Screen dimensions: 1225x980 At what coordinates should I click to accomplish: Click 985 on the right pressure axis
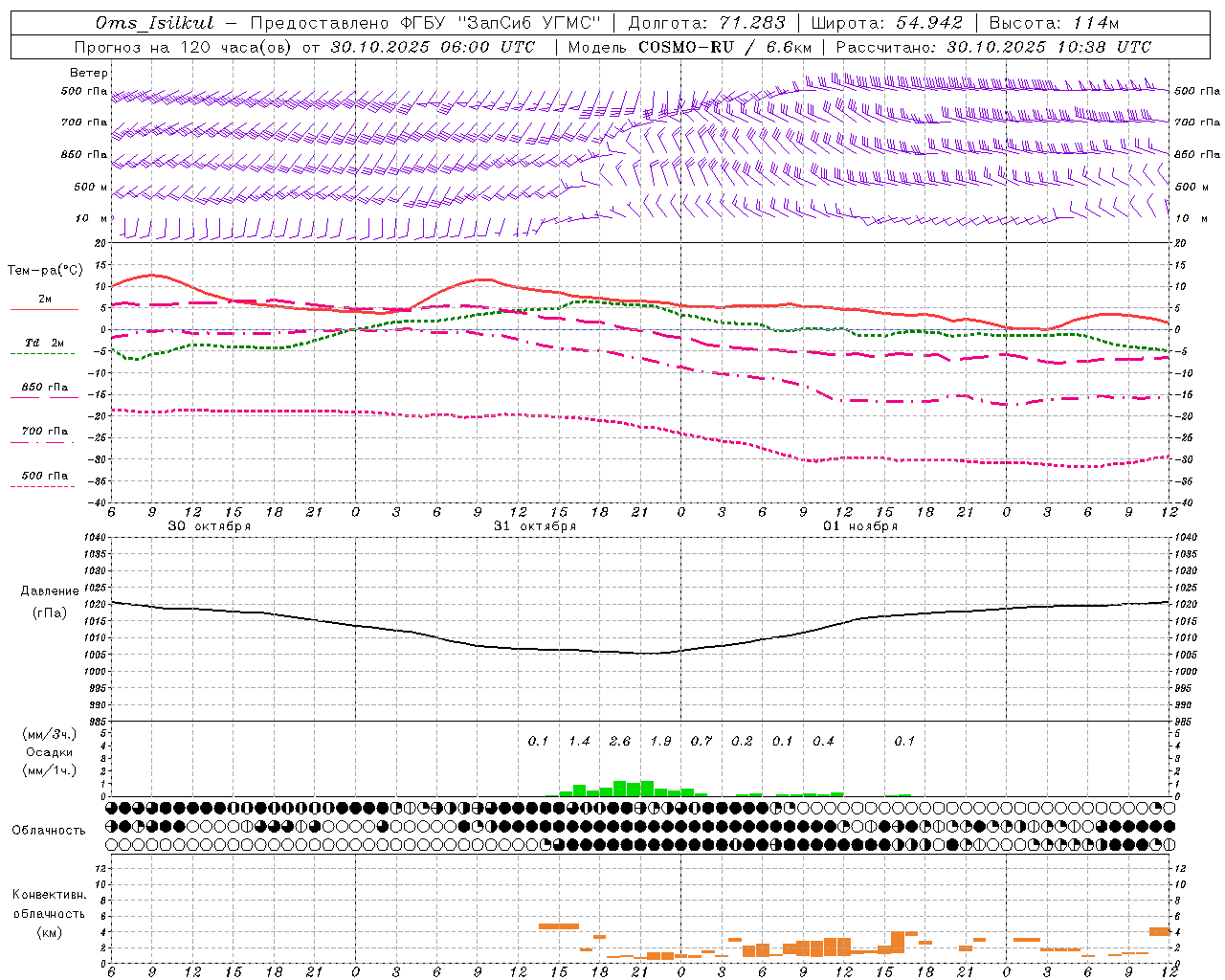pyautogui.click(x=1185, y=722)
